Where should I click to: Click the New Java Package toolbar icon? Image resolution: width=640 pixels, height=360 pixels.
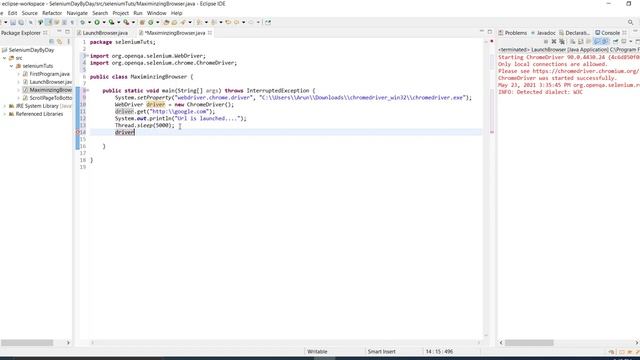(x=142, y=22)
